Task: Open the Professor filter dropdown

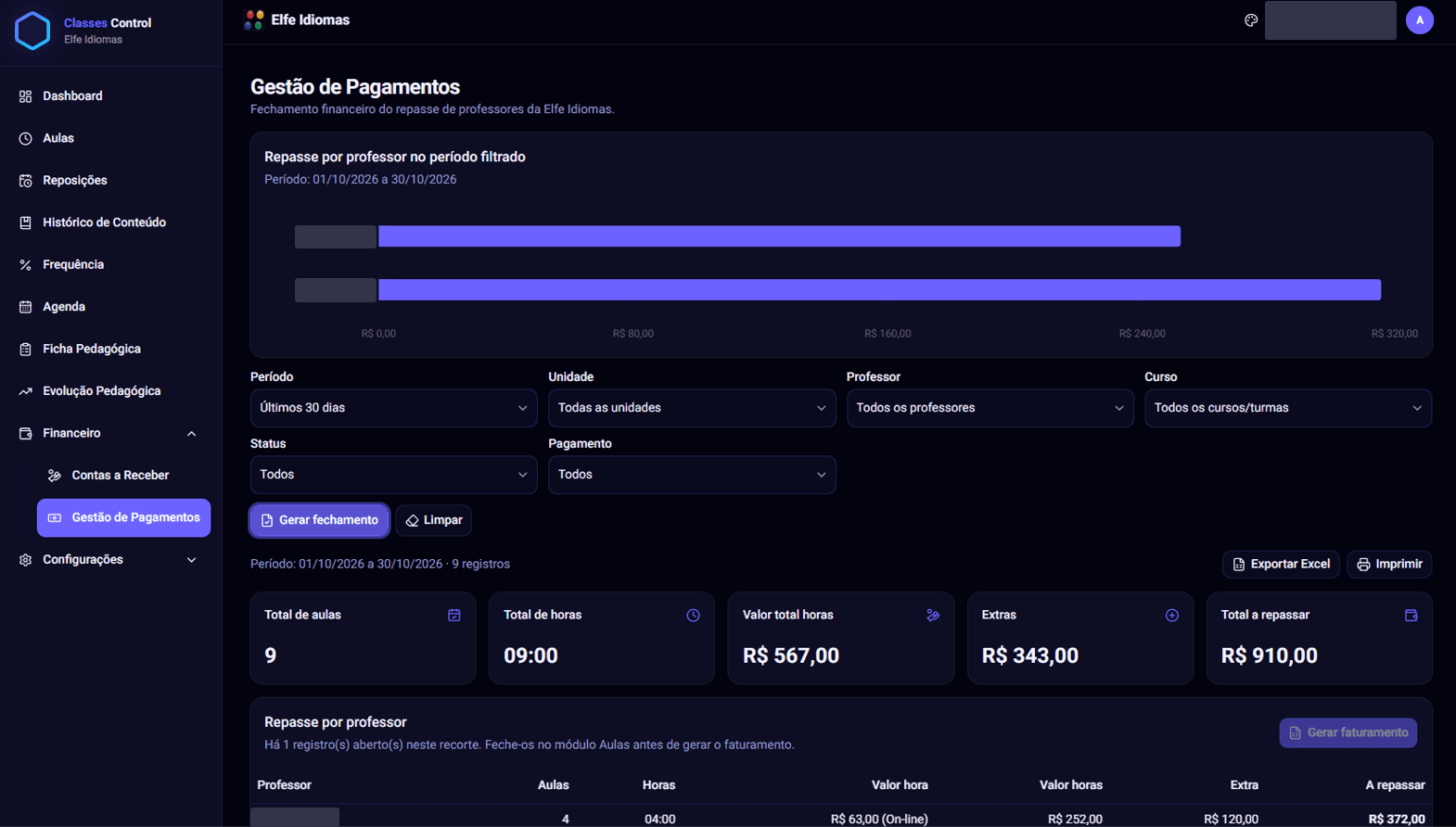Action: (x=990, y=408)
